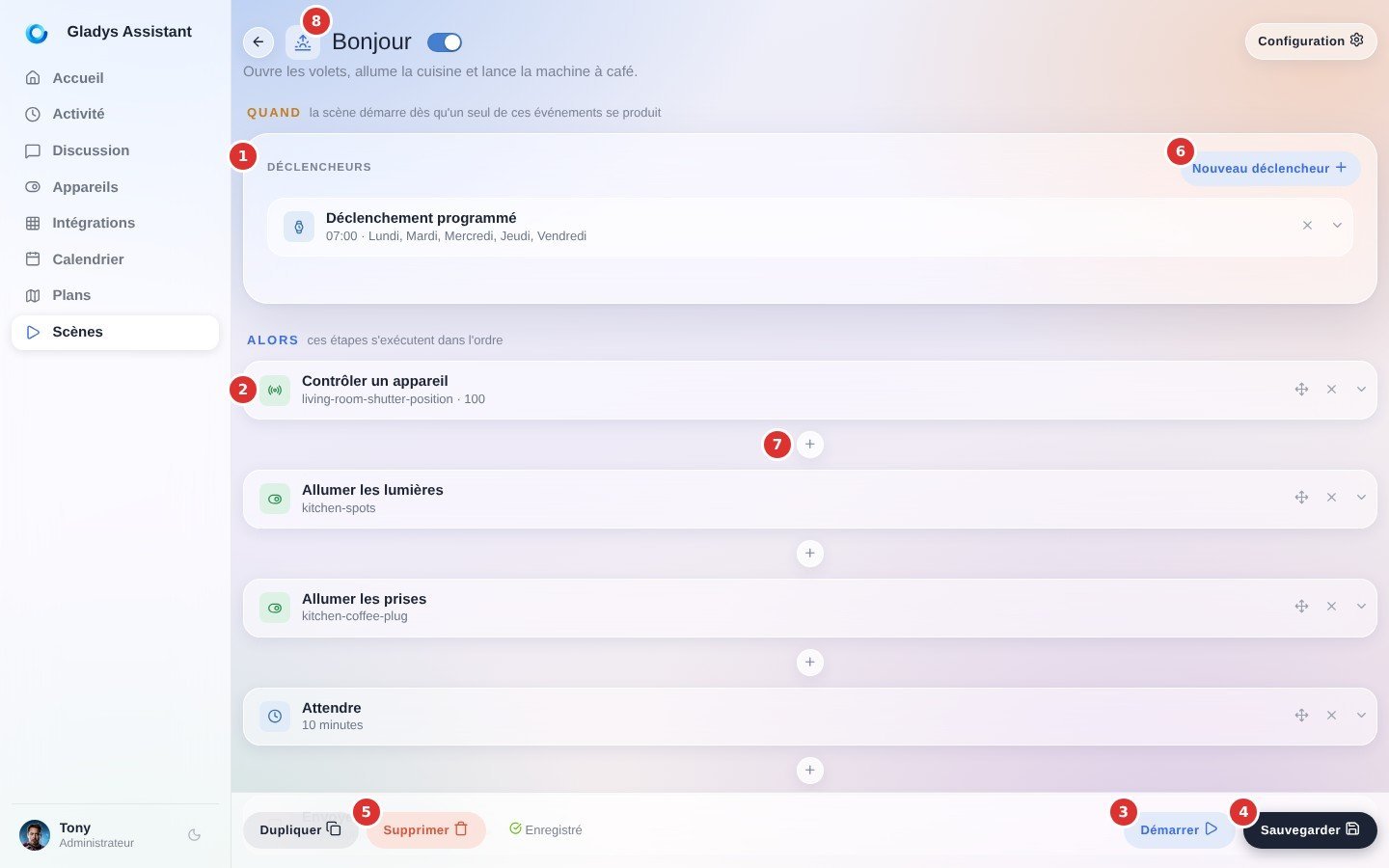Click the Supprimer button
The height and width of the screenshot is (868, 1389).
pos(425,829)
